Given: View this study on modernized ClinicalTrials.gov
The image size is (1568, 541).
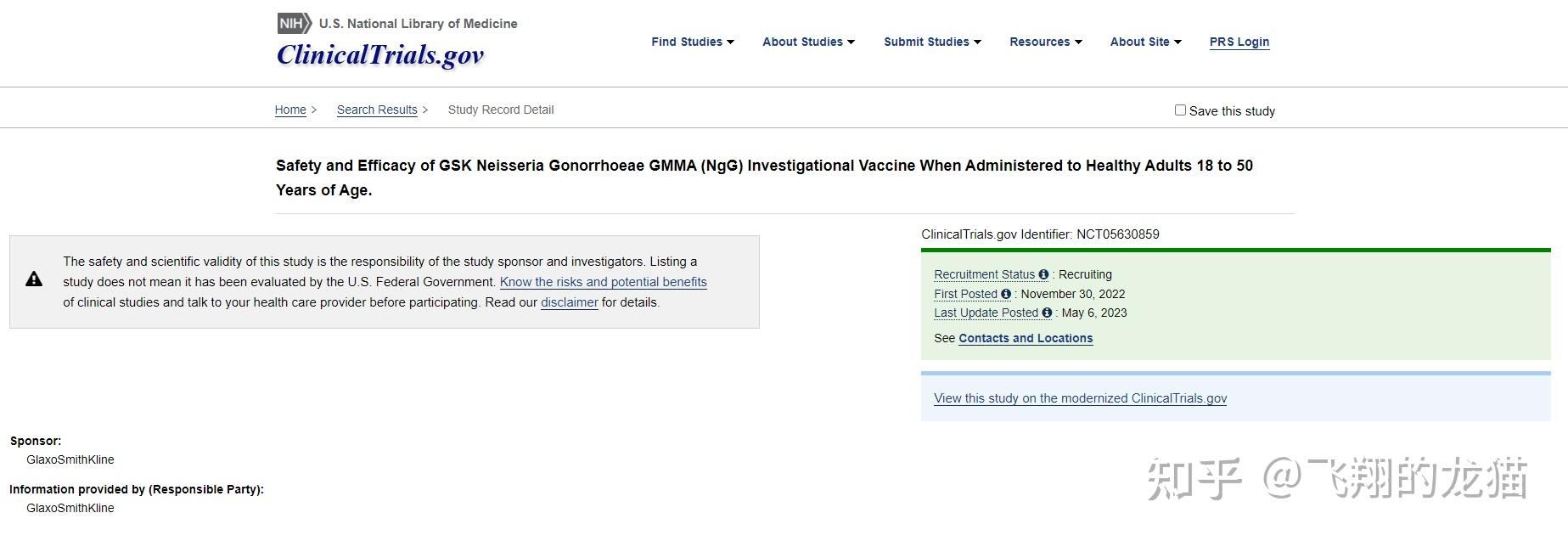Looking at the screenshot, I should (1079, 397).
